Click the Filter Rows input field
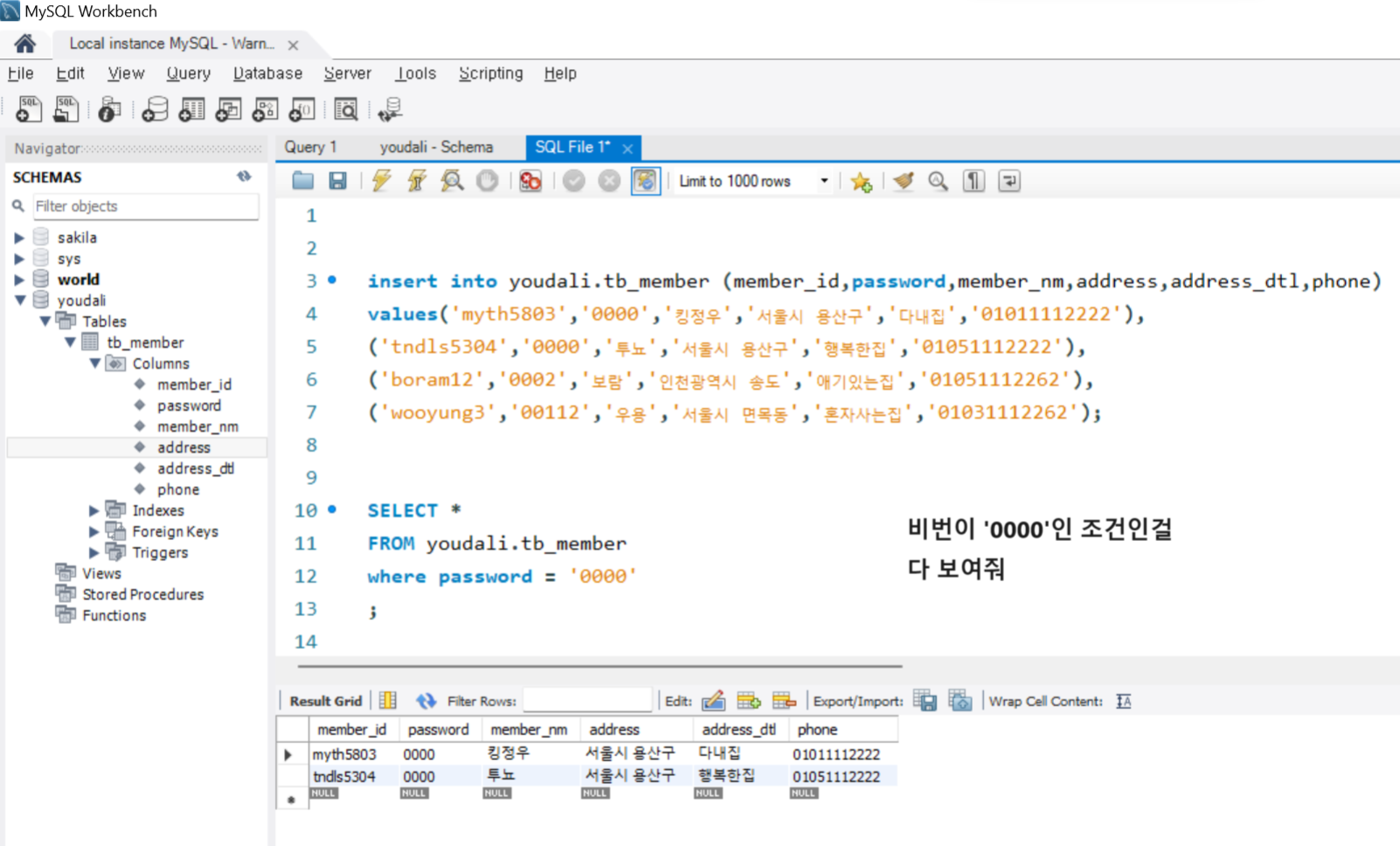This screenshot has height=846, width=1400. 587,701
